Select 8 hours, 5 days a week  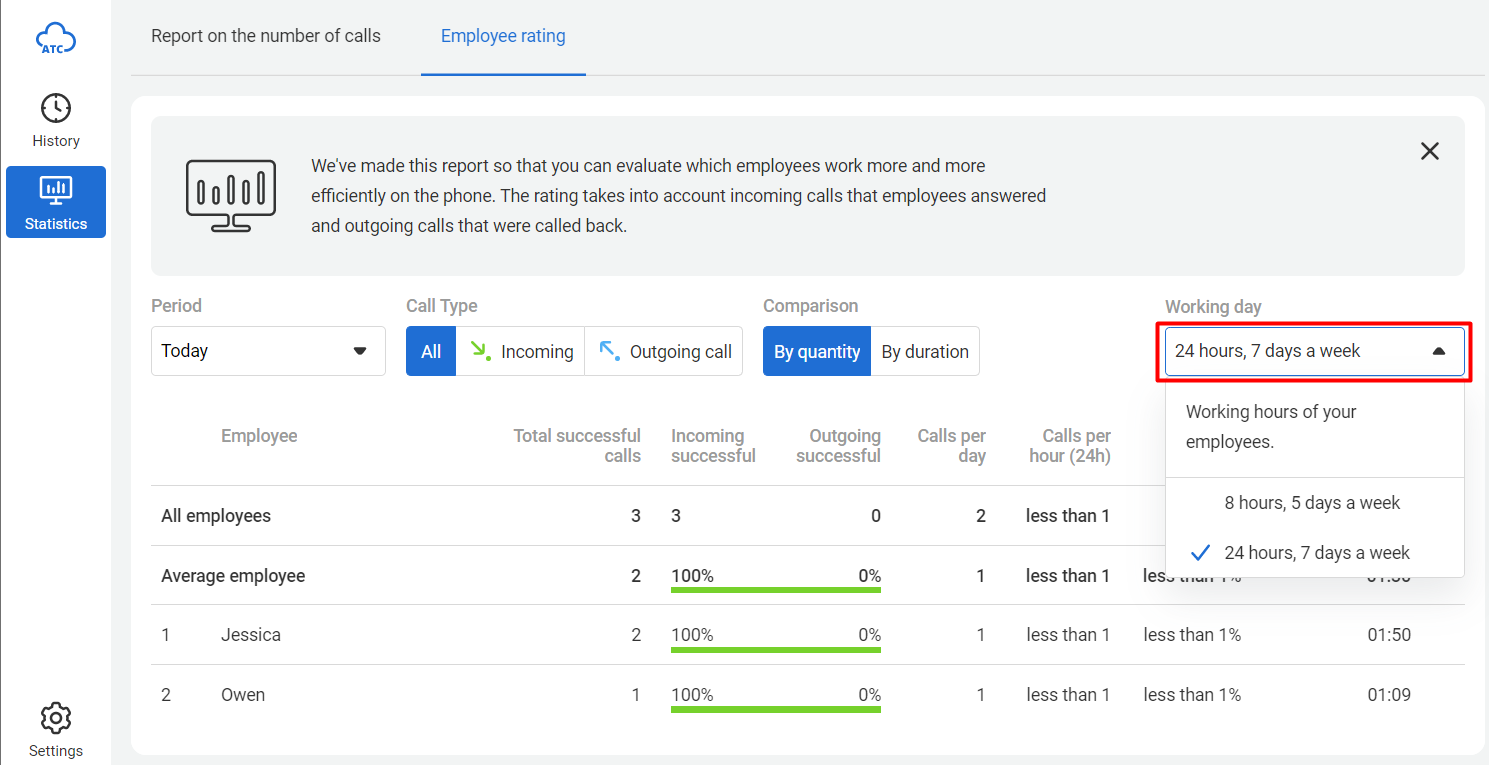pos(1312,503)
